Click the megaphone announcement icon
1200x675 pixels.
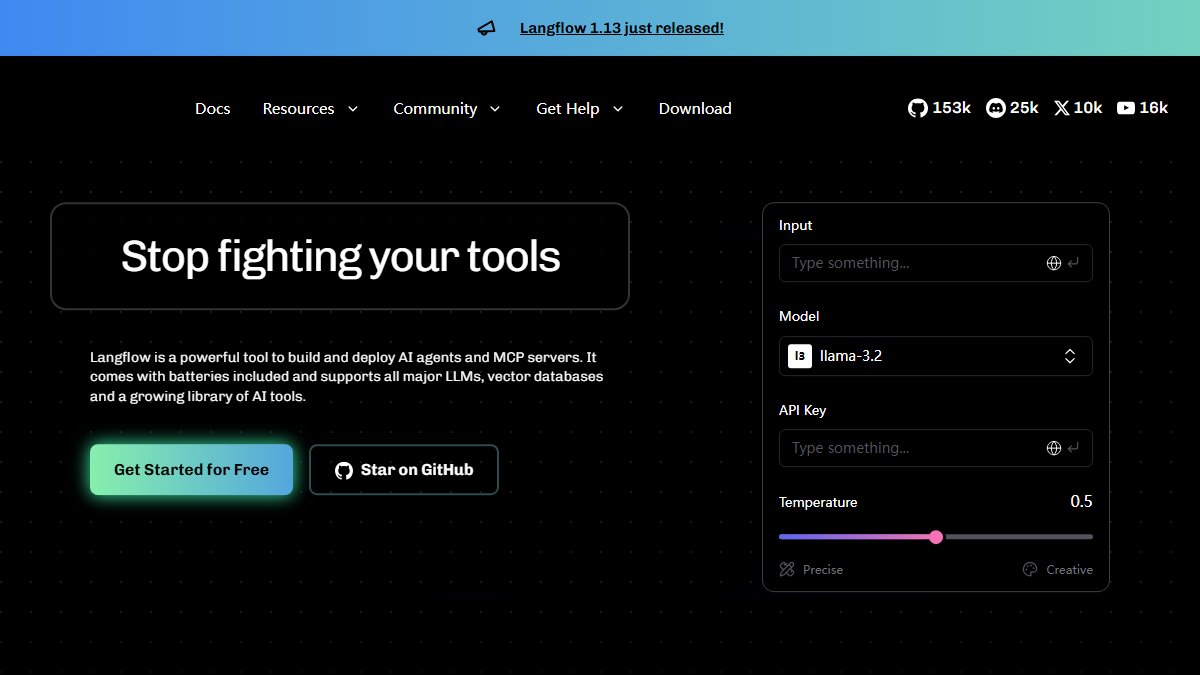tap(486, 28)
